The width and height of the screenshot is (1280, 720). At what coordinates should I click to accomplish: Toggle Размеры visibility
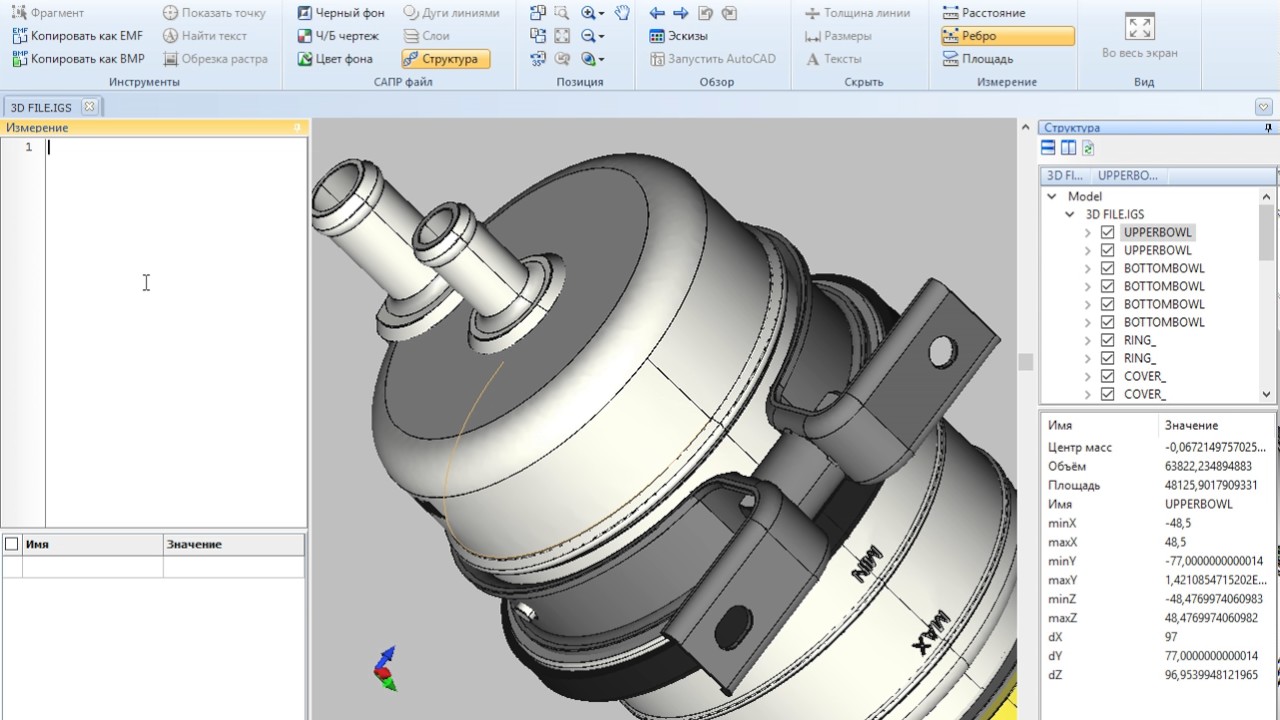point(838,36)
